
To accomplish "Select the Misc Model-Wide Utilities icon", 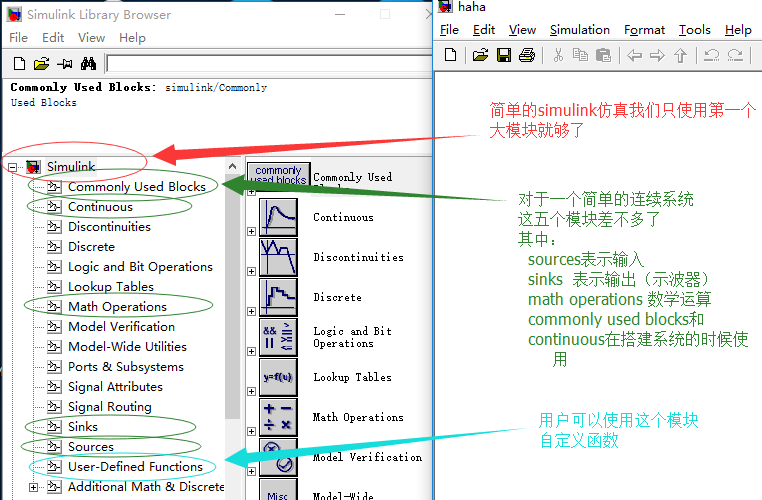I will coord(278,489).
